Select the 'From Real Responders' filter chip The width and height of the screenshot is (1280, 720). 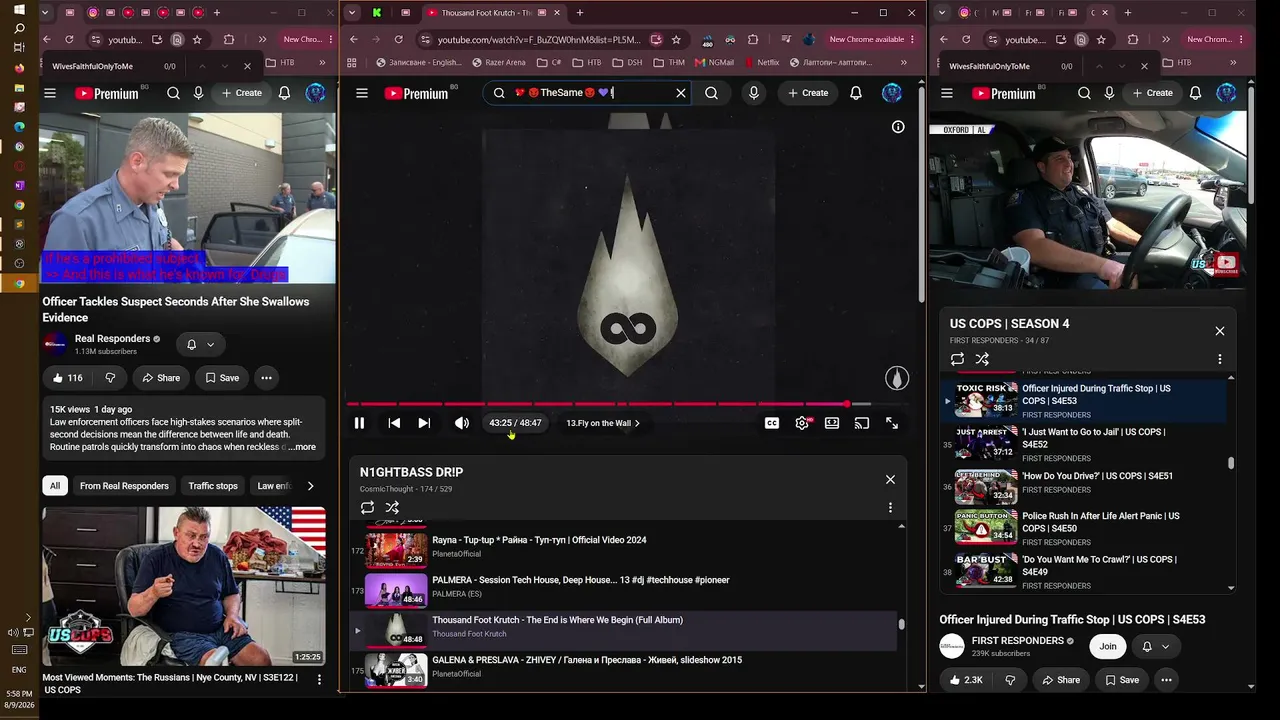coord(124,486)
